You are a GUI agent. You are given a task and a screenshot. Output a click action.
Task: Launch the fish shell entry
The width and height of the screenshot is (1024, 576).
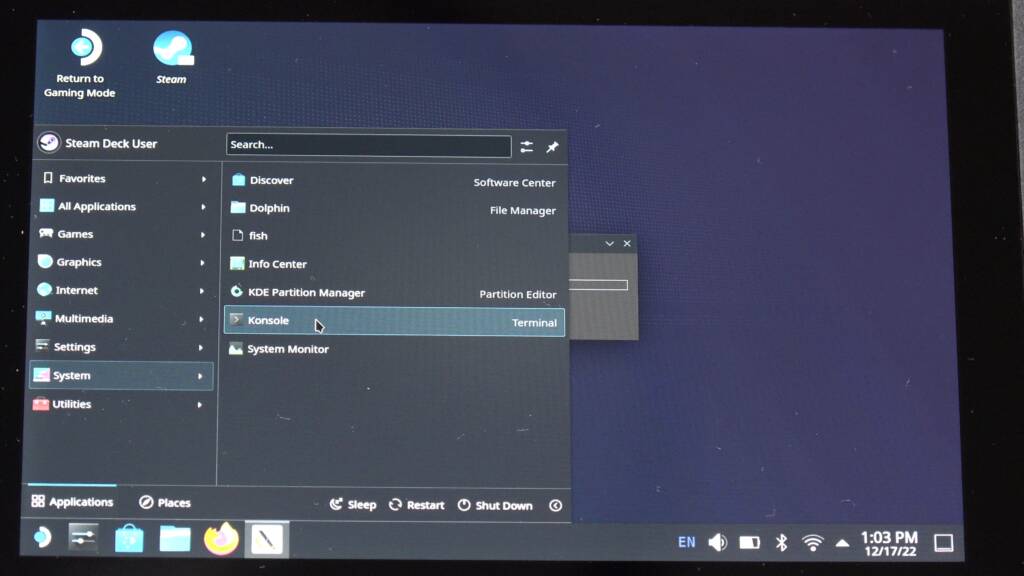pos(394,236)
